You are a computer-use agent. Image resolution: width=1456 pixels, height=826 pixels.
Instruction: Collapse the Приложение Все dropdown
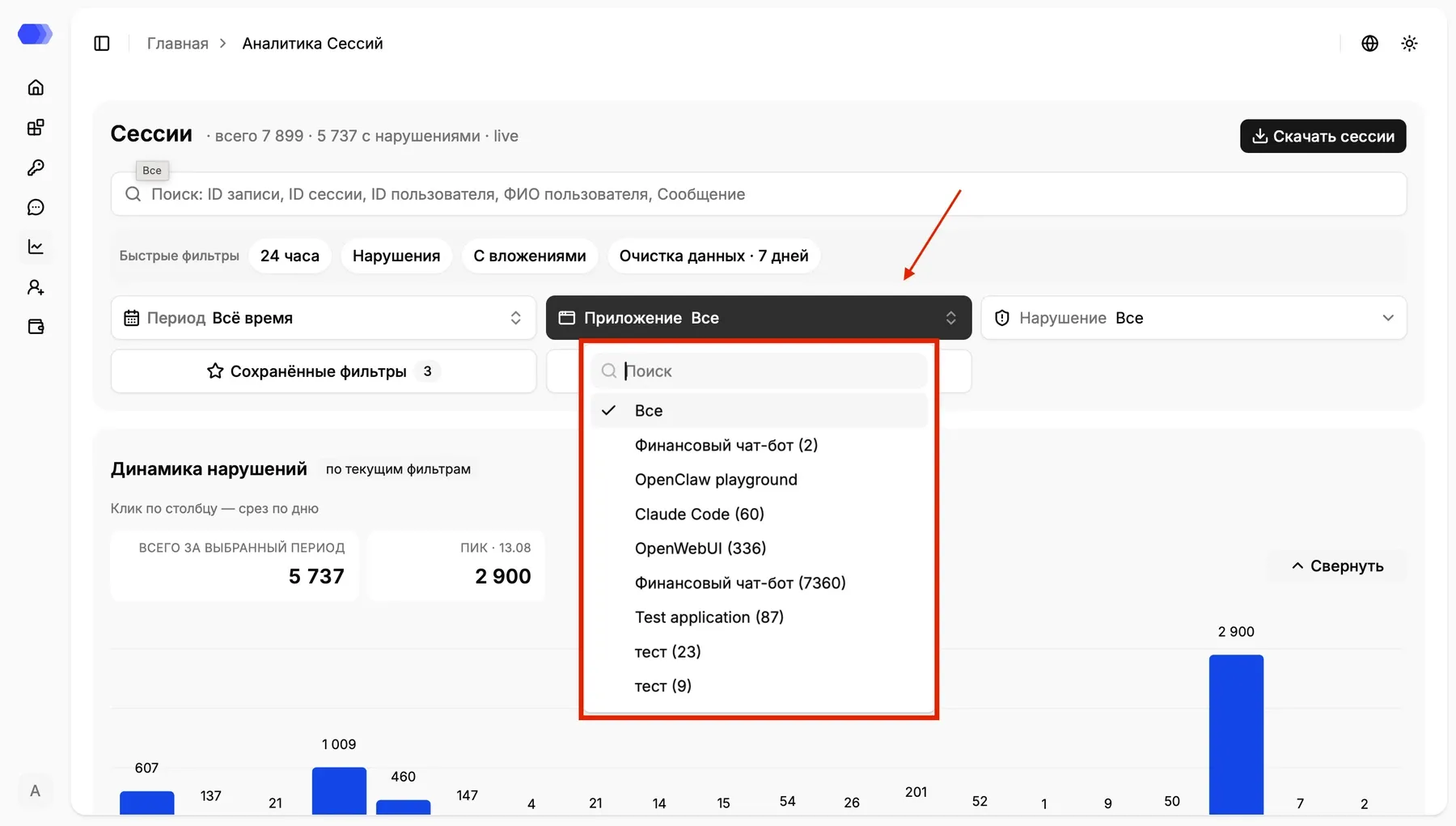click(758, 318)
